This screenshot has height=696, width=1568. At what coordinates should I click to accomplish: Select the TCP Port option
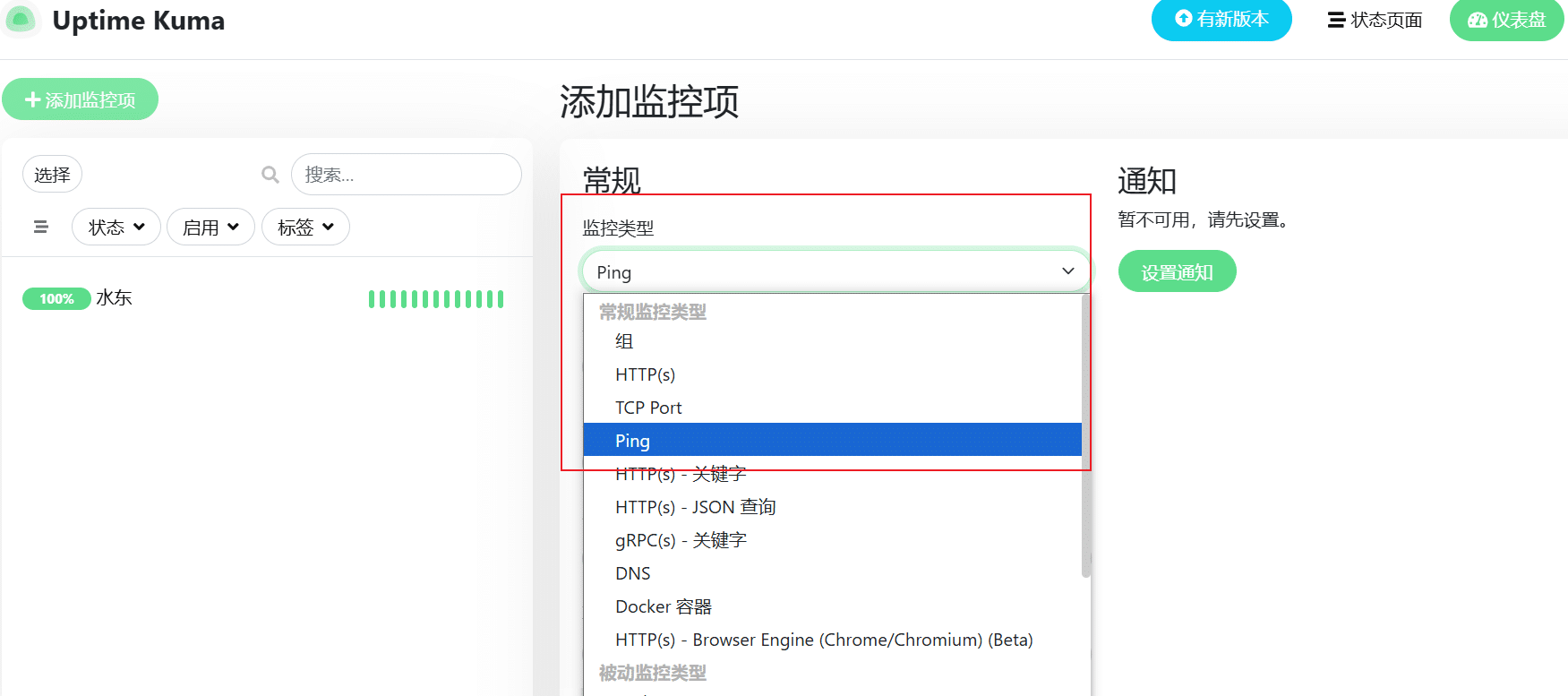pos(832,408)
